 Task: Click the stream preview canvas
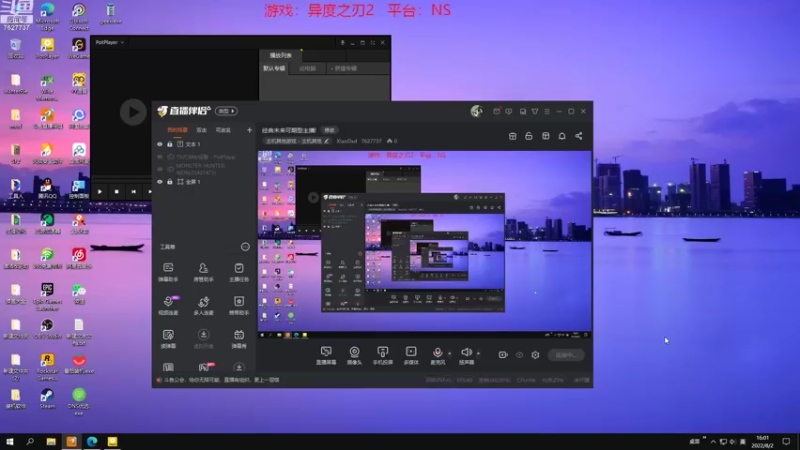click(424, 244)
